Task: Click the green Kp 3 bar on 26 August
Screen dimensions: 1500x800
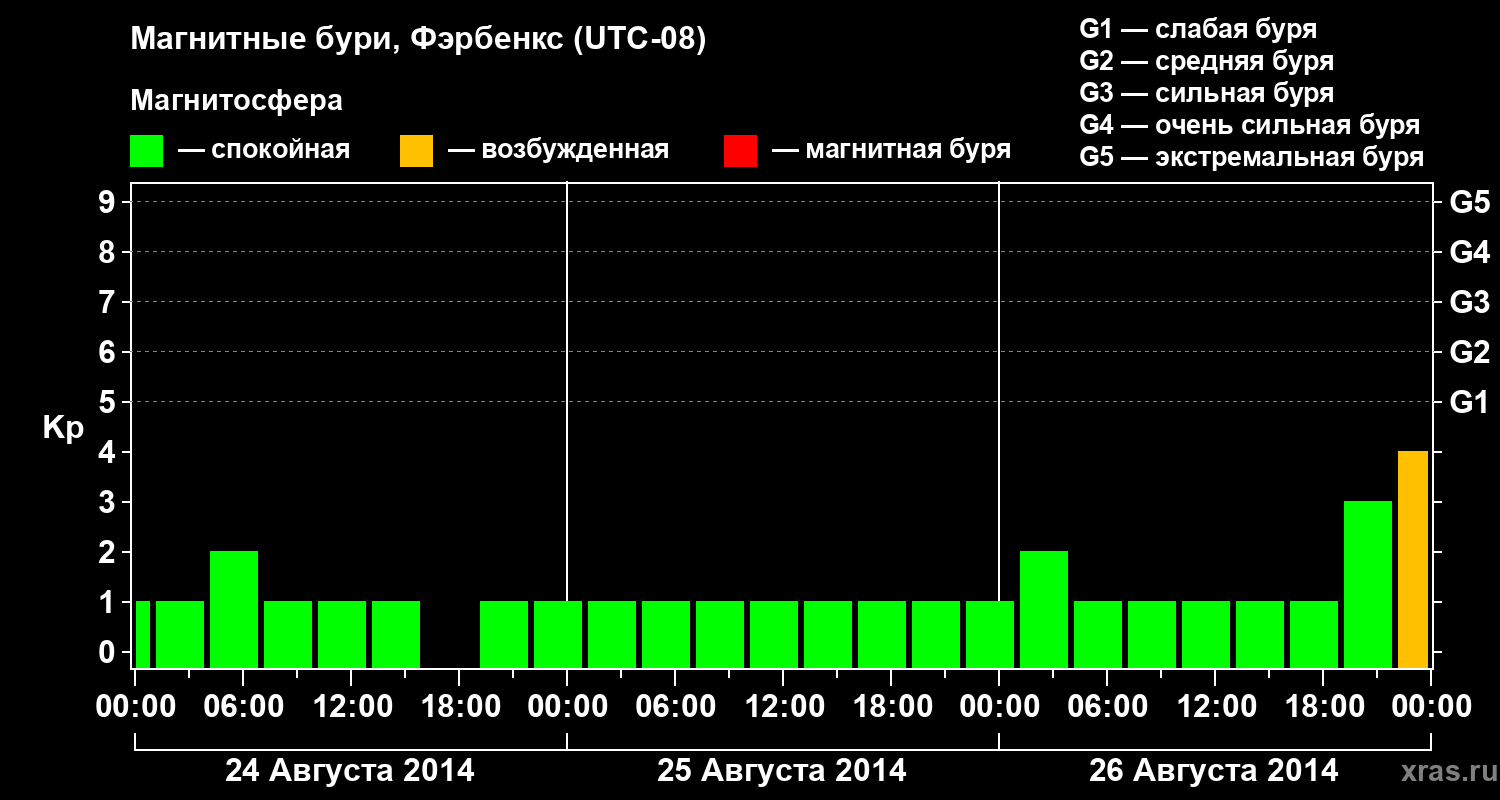Action: click(x=1368, y=584)
